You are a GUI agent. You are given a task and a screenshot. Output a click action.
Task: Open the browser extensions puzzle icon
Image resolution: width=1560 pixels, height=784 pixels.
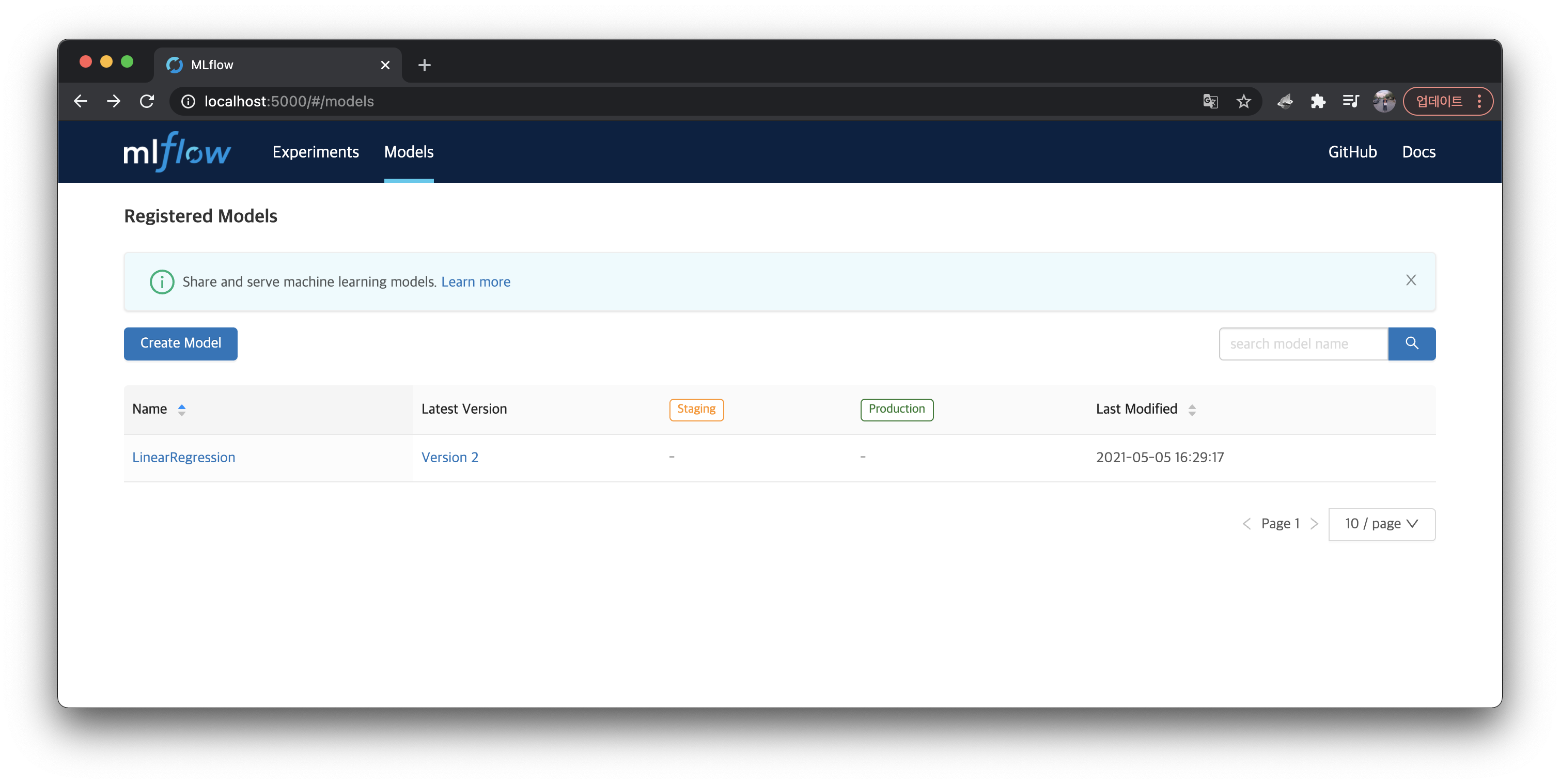pyautogui.click(x=1318, y=101)
